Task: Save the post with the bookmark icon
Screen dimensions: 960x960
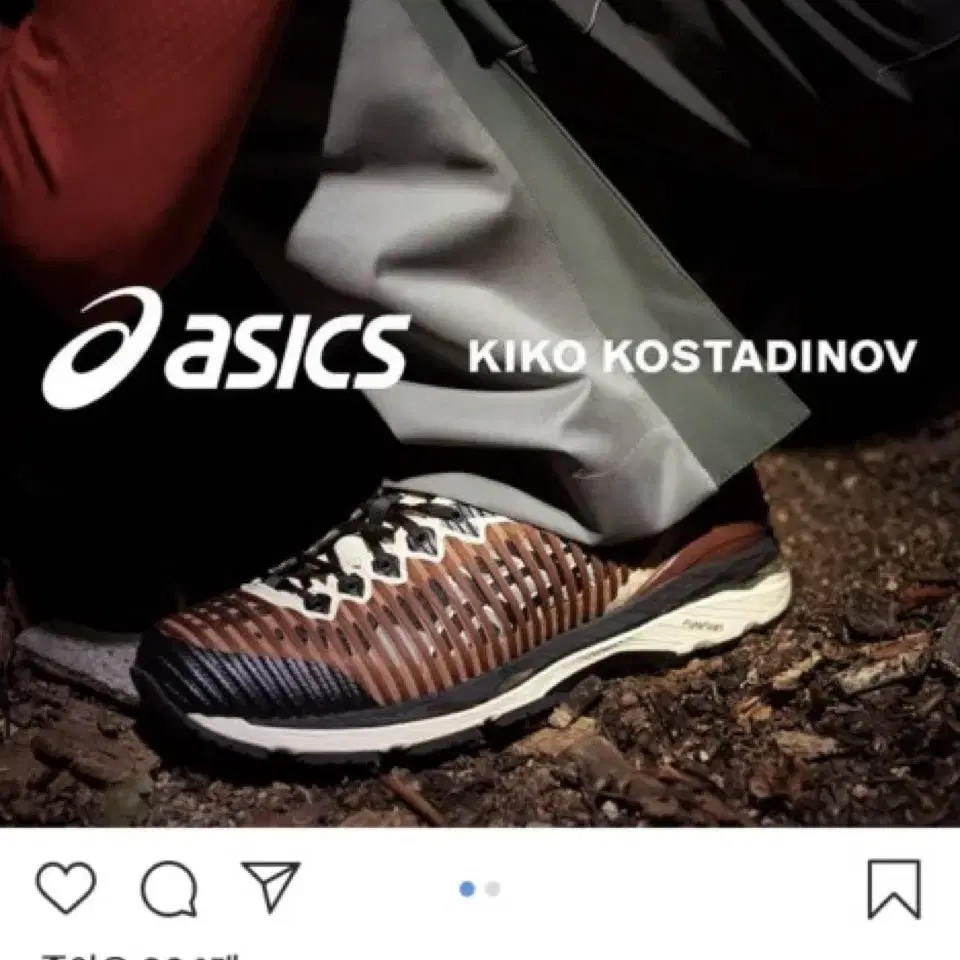Action: pyautogui.click(x=894, y=889)
